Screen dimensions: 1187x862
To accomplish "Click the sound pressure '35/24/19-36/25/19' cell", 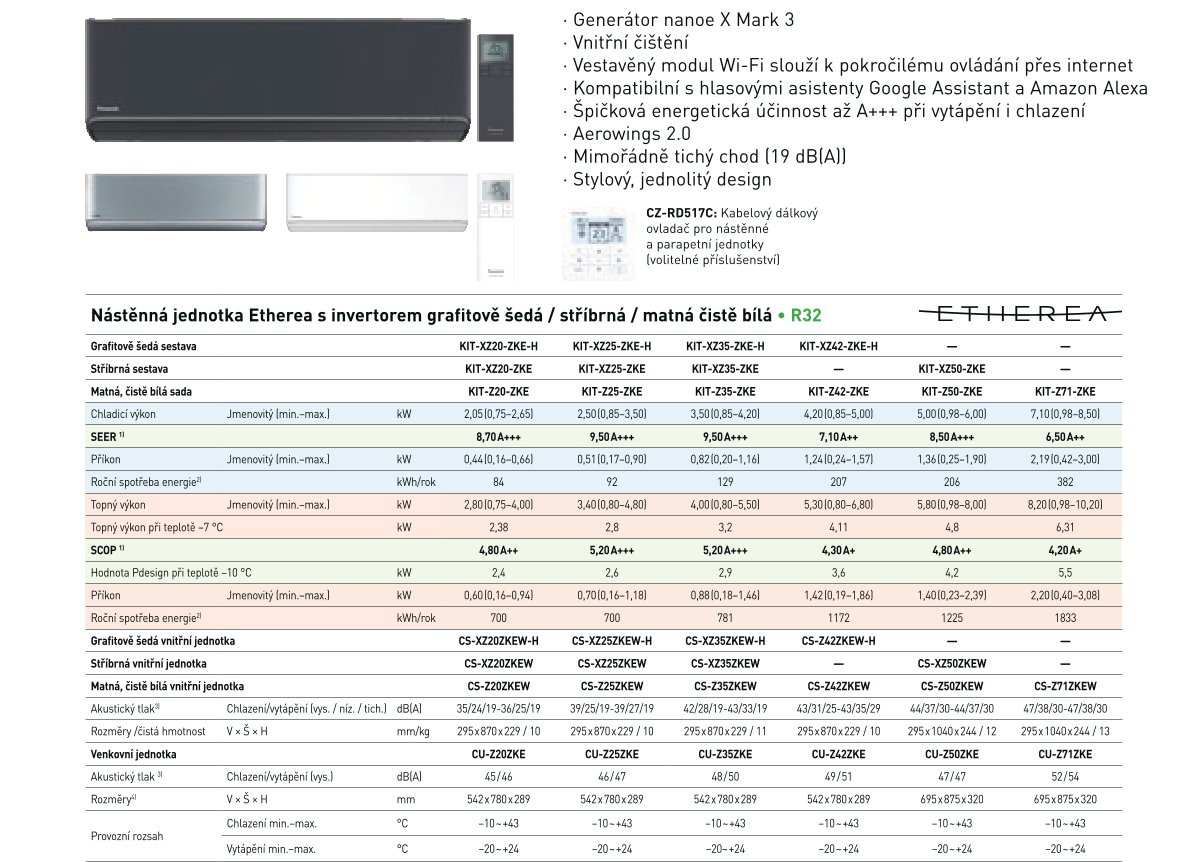I will click(498, 709).
